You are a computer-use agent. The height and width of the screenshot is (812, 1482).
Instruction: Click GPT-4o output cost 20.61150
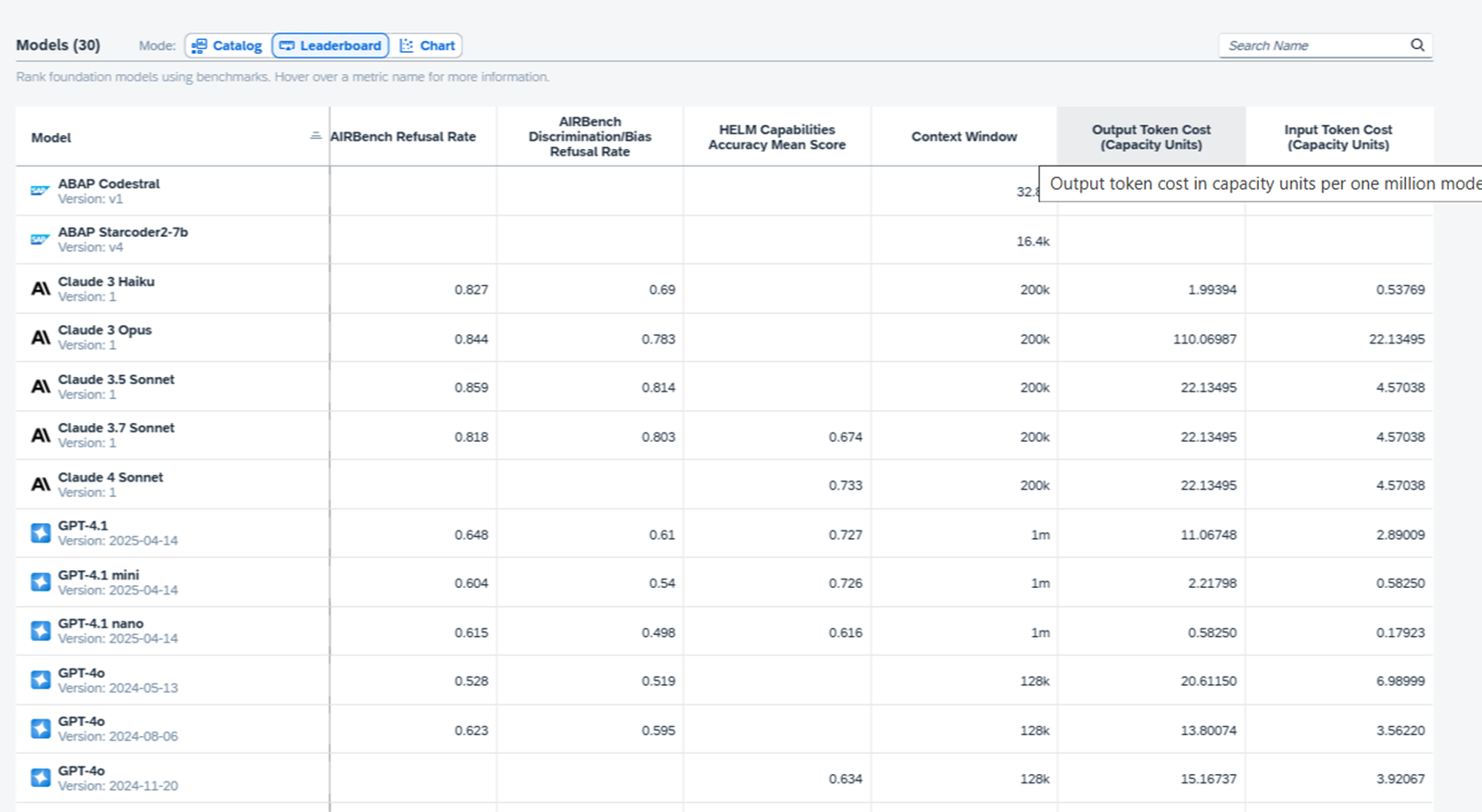pyautogui.click(x=1209, y=681)
